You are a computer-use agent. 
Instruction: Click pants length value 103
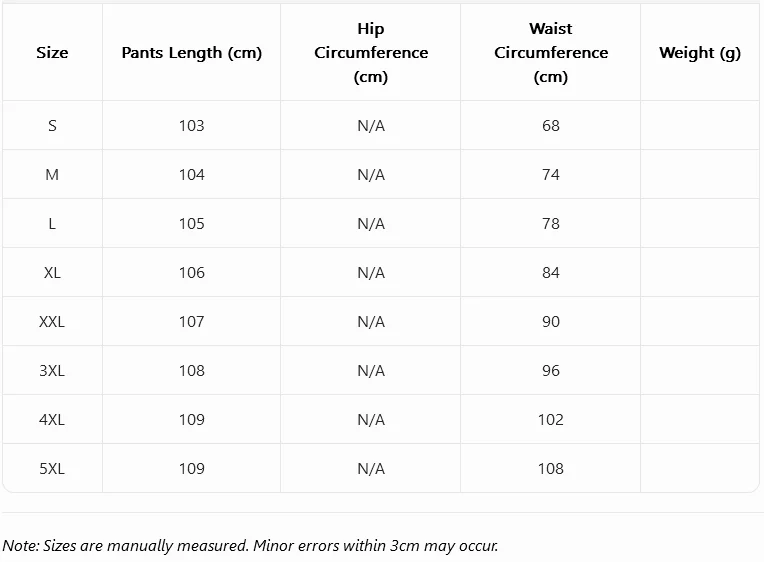click(x=191, y=126)
